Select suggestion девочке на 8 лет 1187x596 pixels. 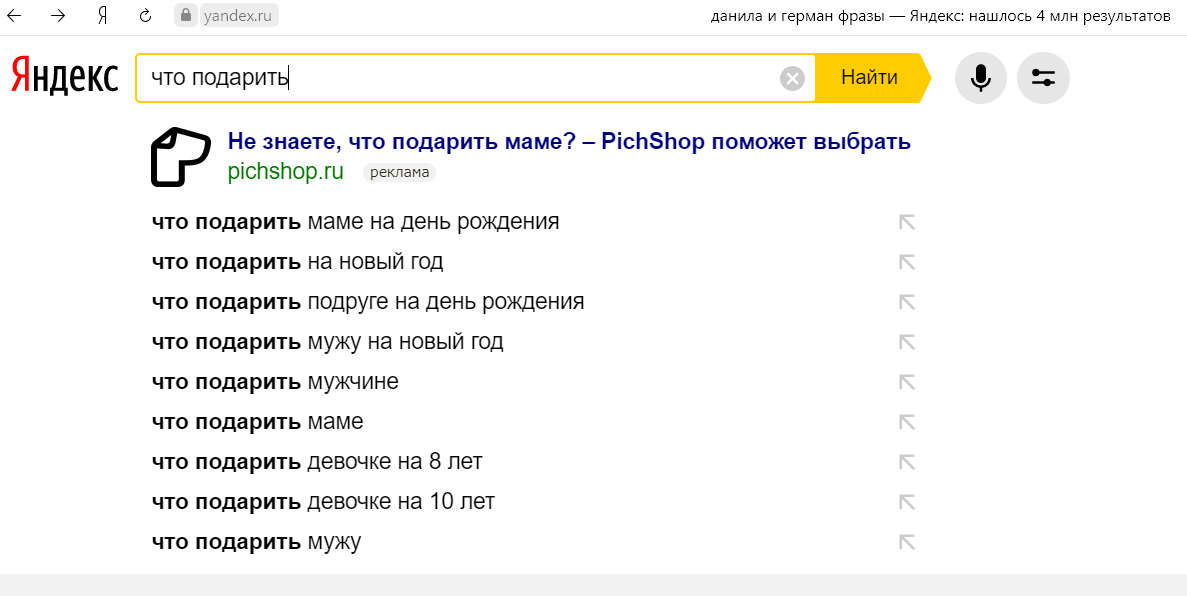(316, 462)
